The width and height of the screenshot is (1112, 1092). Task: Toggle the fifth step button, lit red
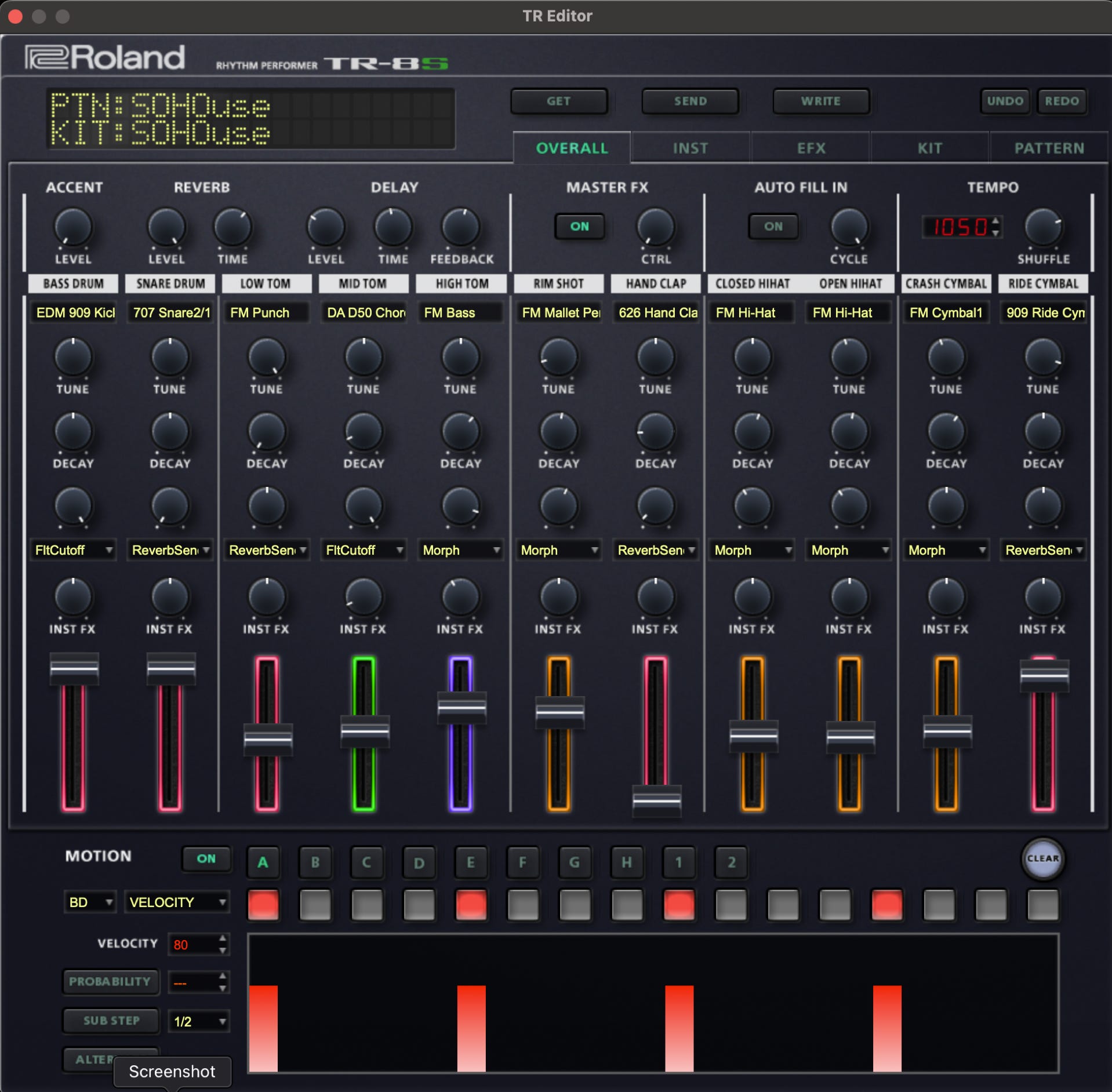coord(471,904)
